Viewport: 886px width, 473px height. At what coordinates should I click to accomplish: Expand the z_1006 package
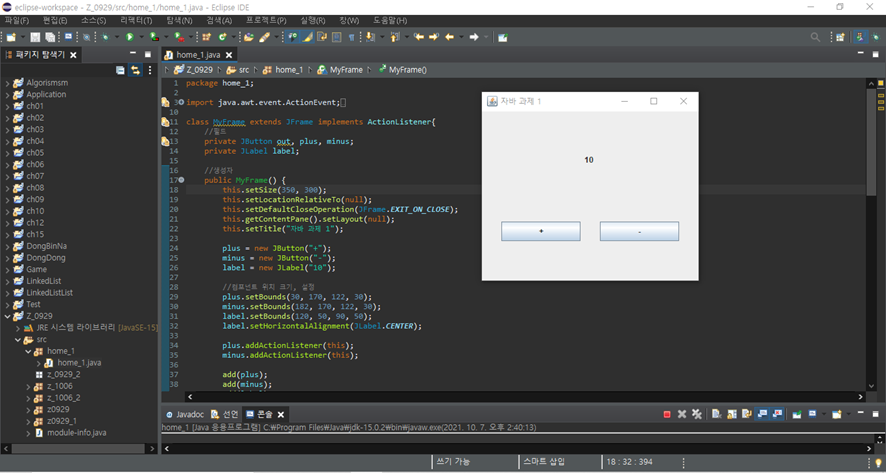coord(28,387)
